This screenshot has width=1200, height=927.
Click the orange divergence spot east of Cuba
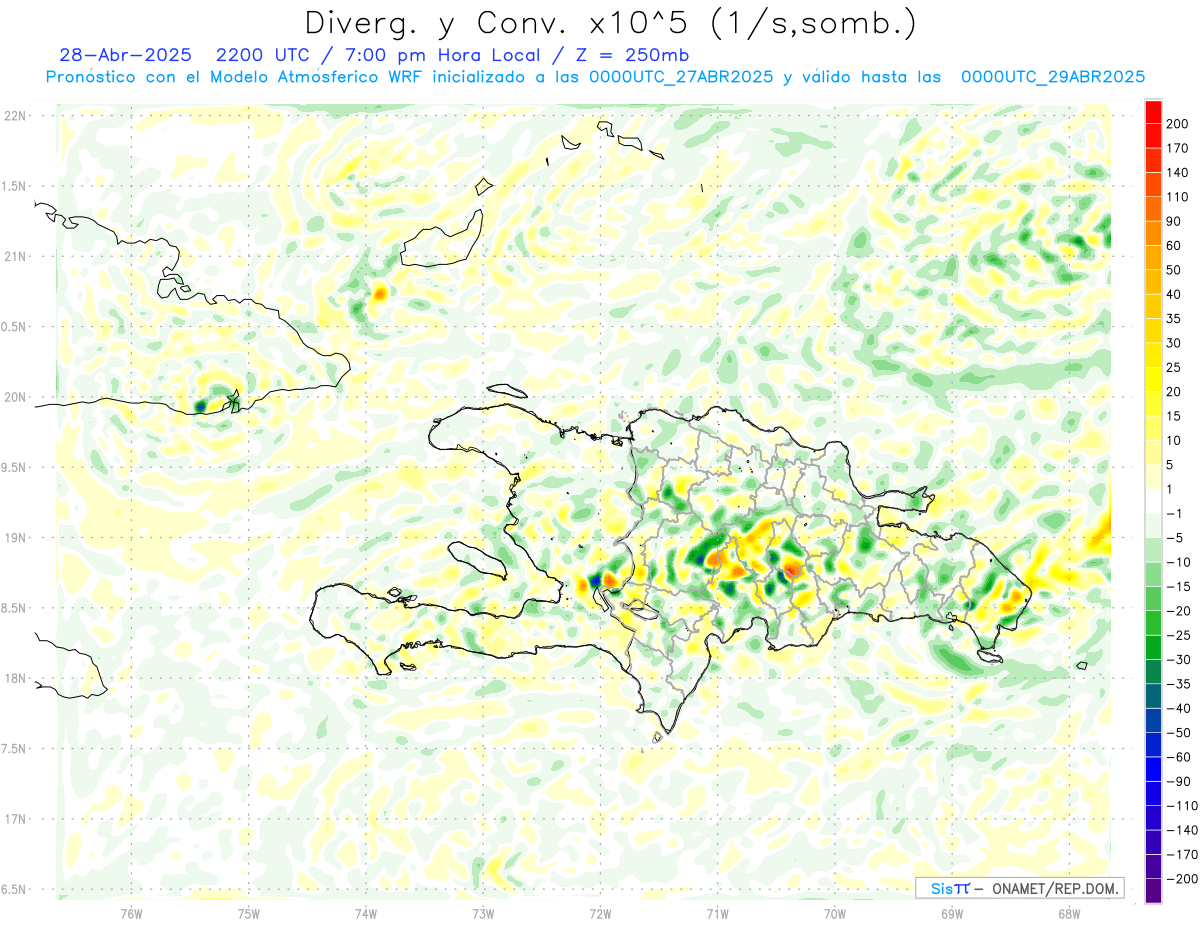[x=379, y=294]
